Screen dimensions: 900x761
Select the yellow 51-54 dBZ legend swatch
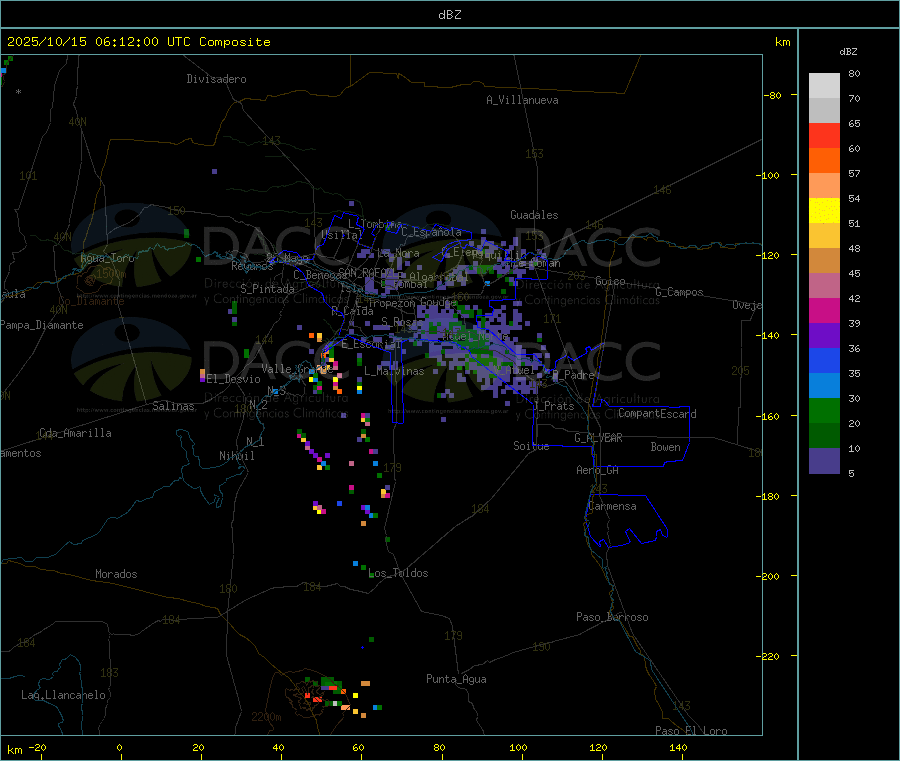pyautogui.click(x=824, y=211)
